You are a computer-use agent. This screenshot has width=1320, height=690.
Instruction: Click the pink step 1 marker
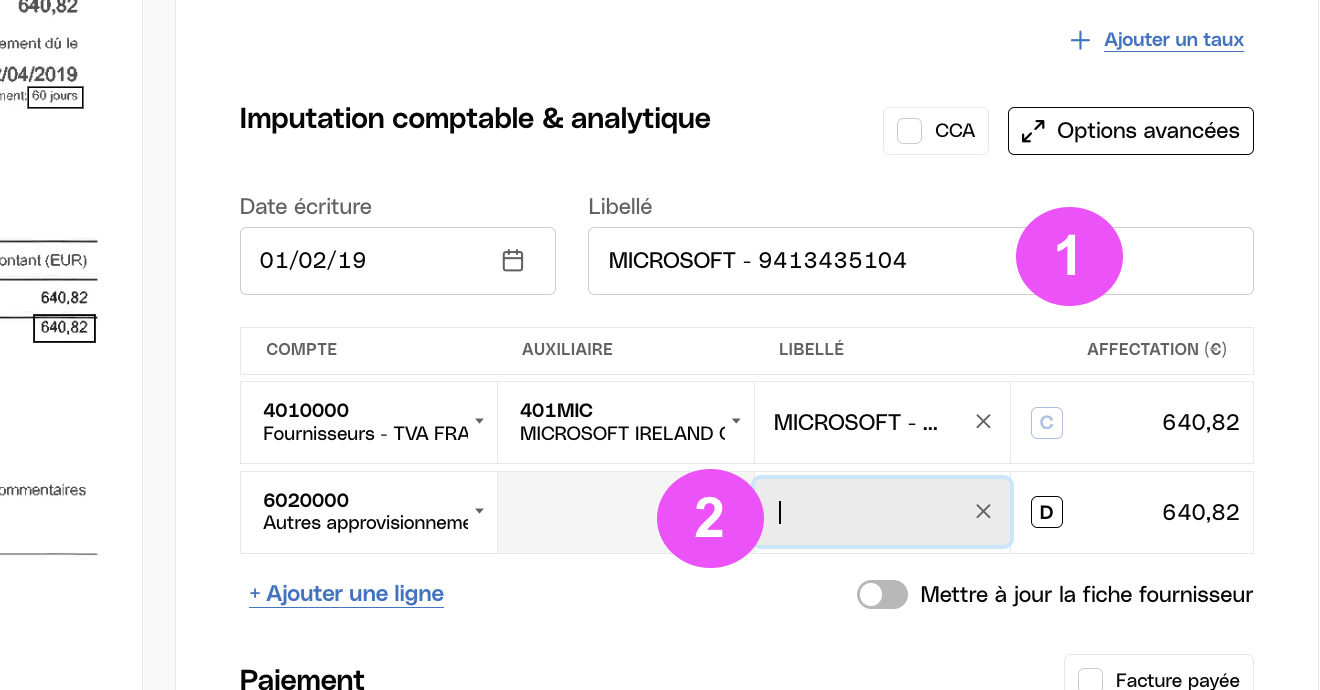coord(1069,257)
